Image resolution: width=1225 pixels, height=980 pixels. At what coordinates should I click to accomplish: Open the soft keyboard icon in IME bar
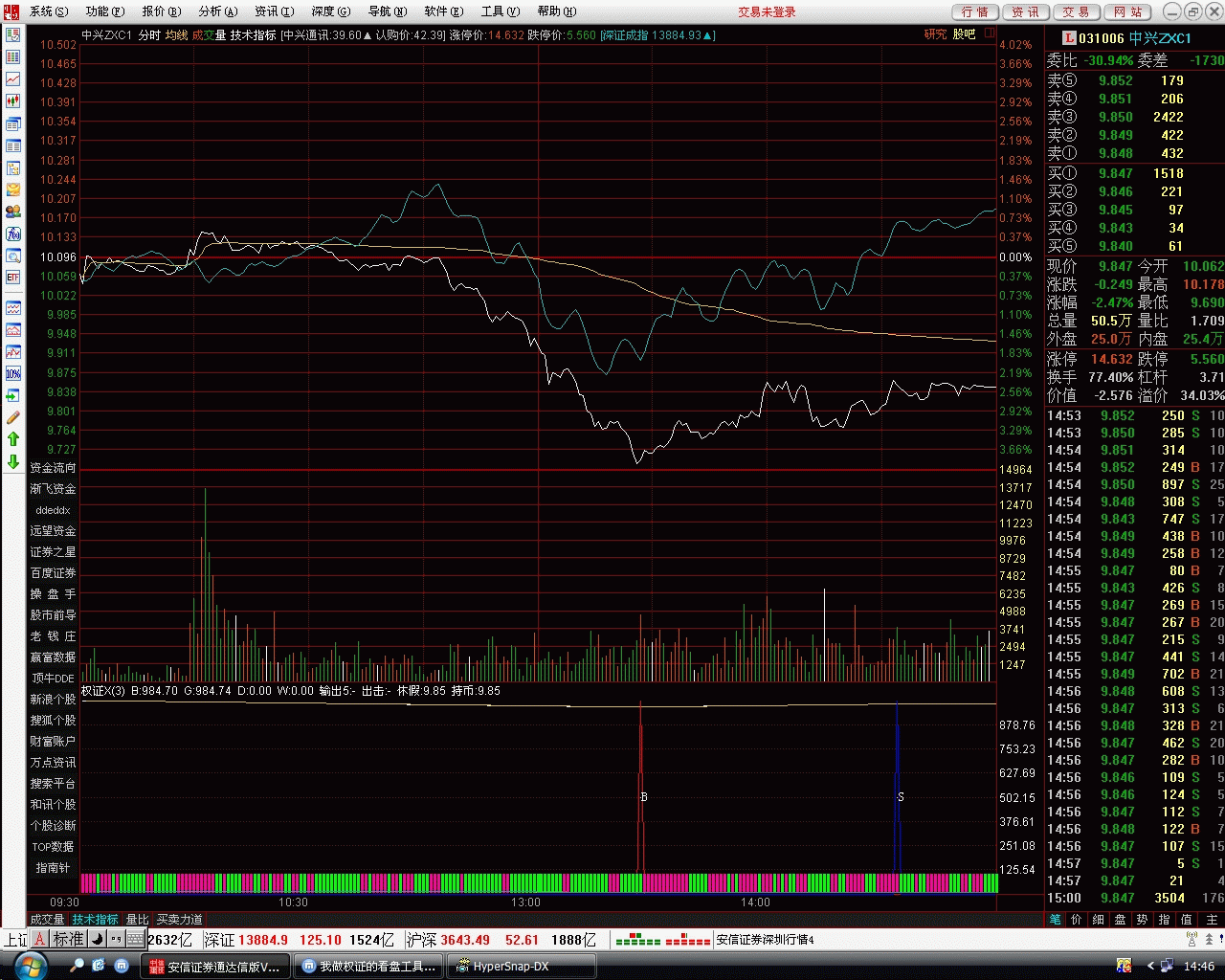coord(135,939)
